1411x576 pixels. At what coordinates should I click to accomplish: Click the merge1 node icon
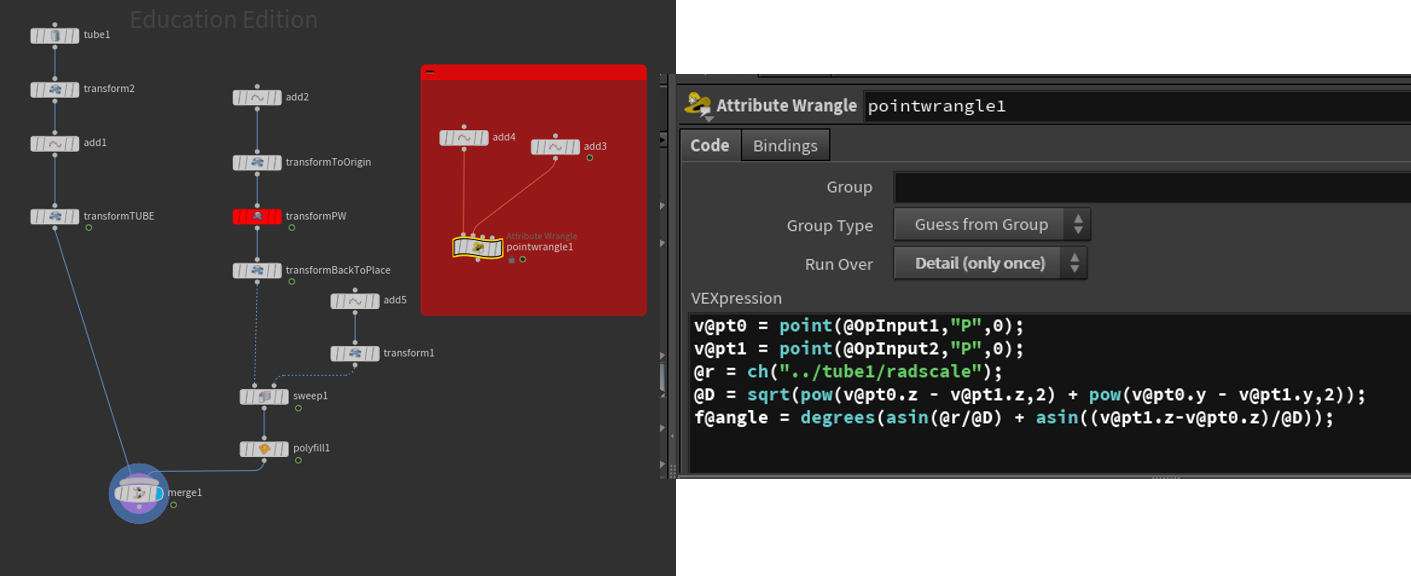click(138, 493)
